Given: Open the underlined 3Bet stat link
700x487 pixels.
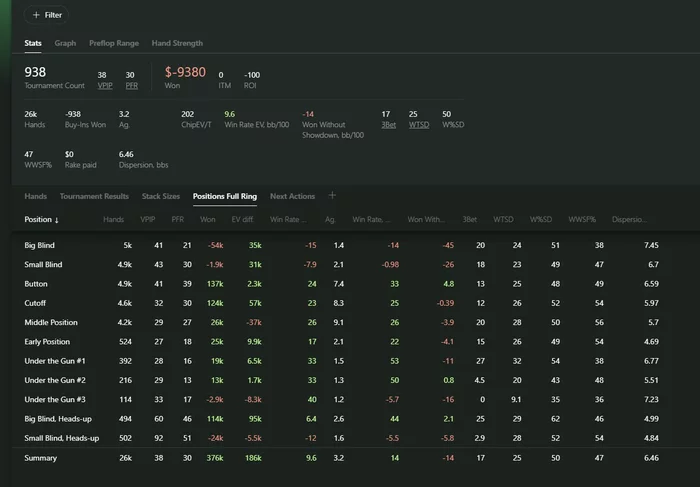Looking at the screenshot, I should 387,125.
